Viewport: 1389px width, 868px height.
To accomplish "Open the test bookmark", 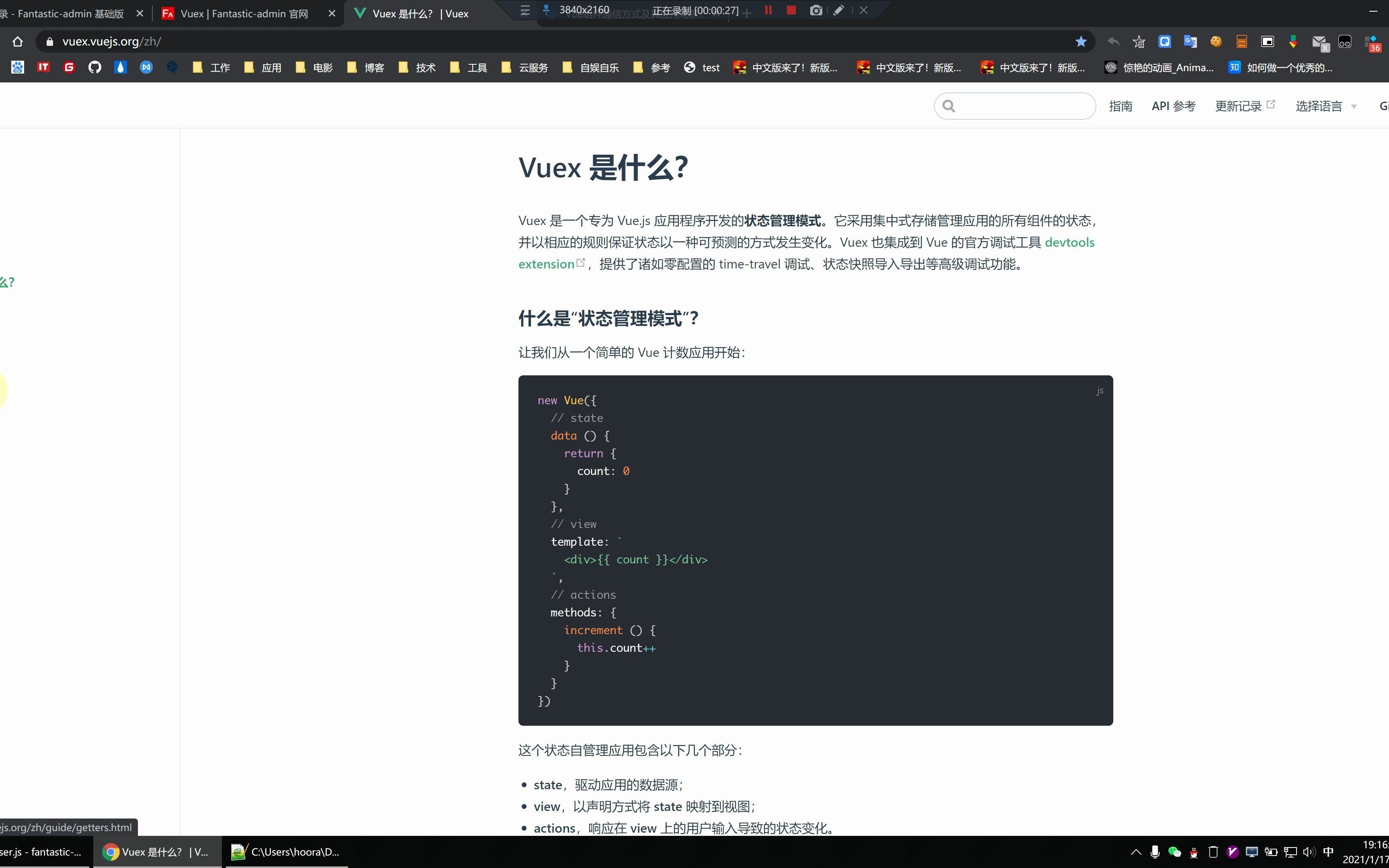I will [x=701, y=67].
